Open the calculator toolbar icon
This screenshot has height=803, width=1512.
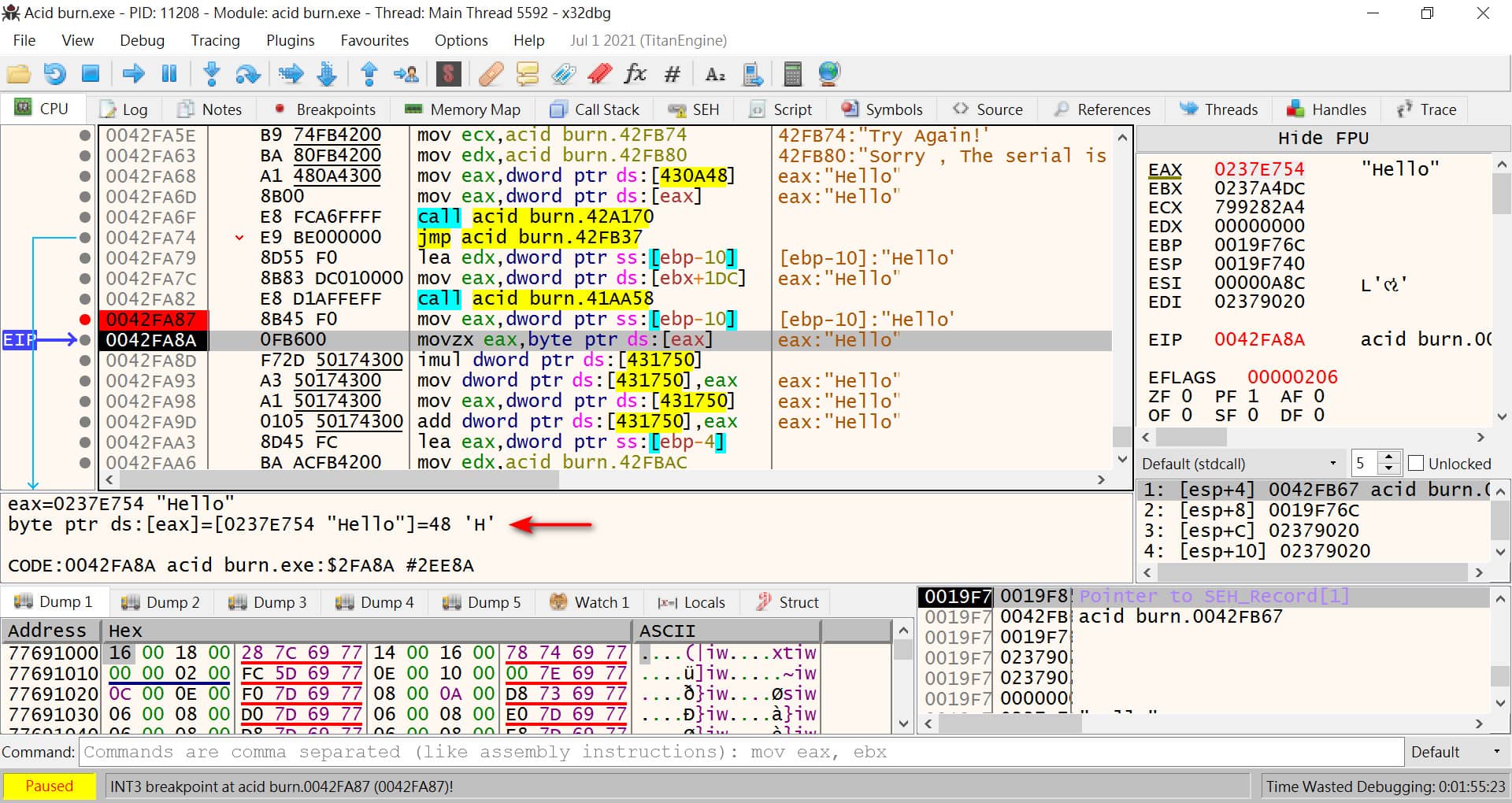(792, 74)
